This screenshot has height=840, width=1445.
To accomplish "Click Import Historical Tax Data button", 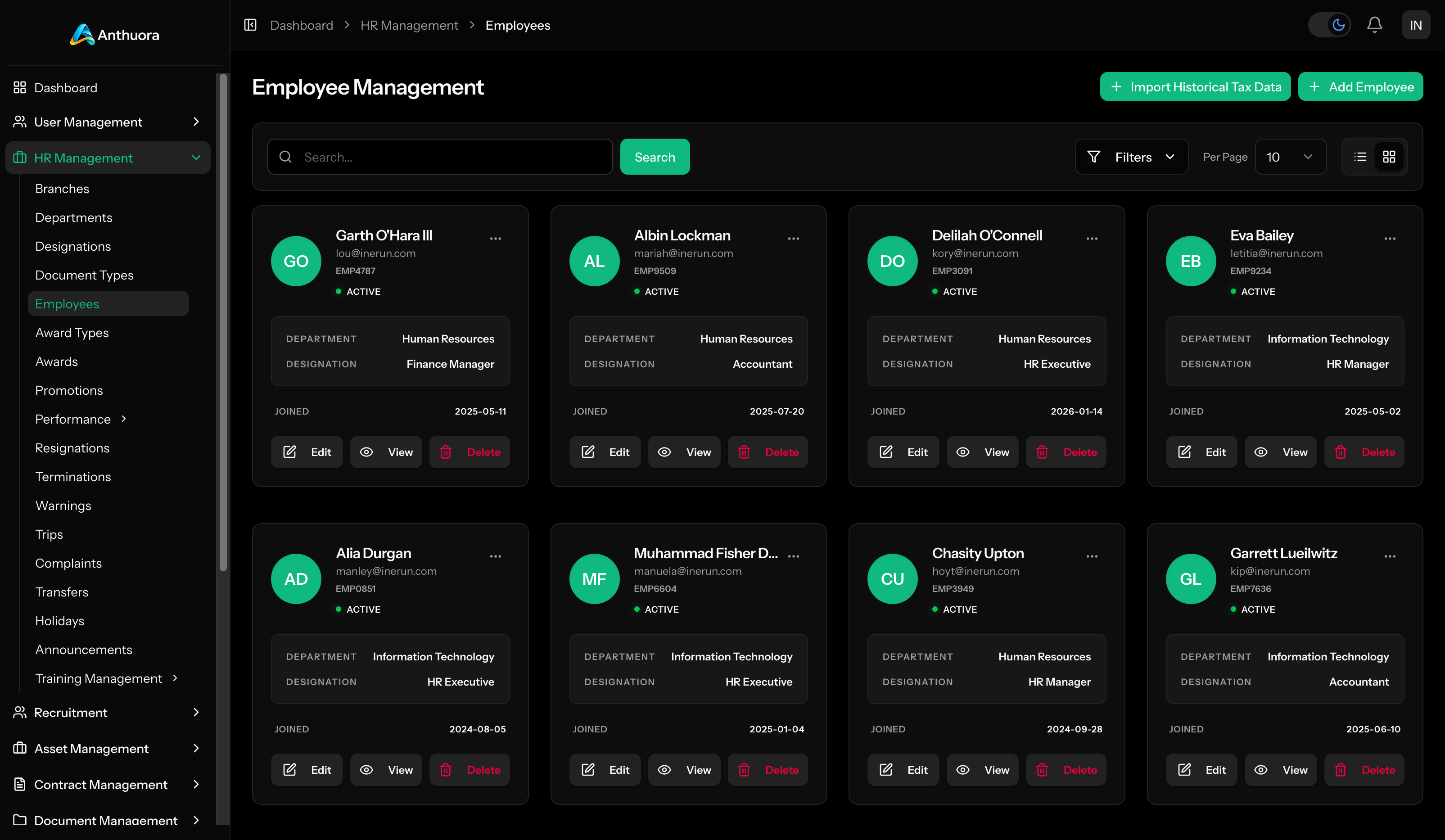I will tap(1195, 86).
